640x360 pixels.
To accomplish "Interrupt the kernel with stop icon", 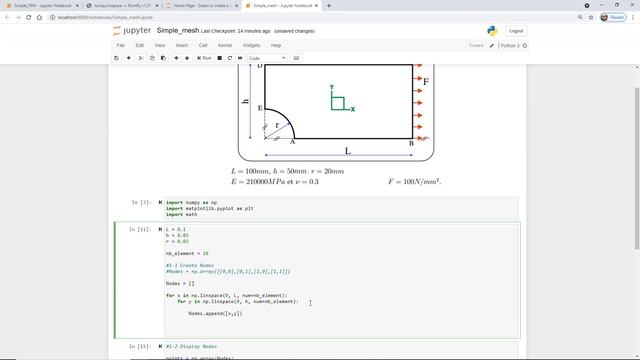I will (220, 58).
